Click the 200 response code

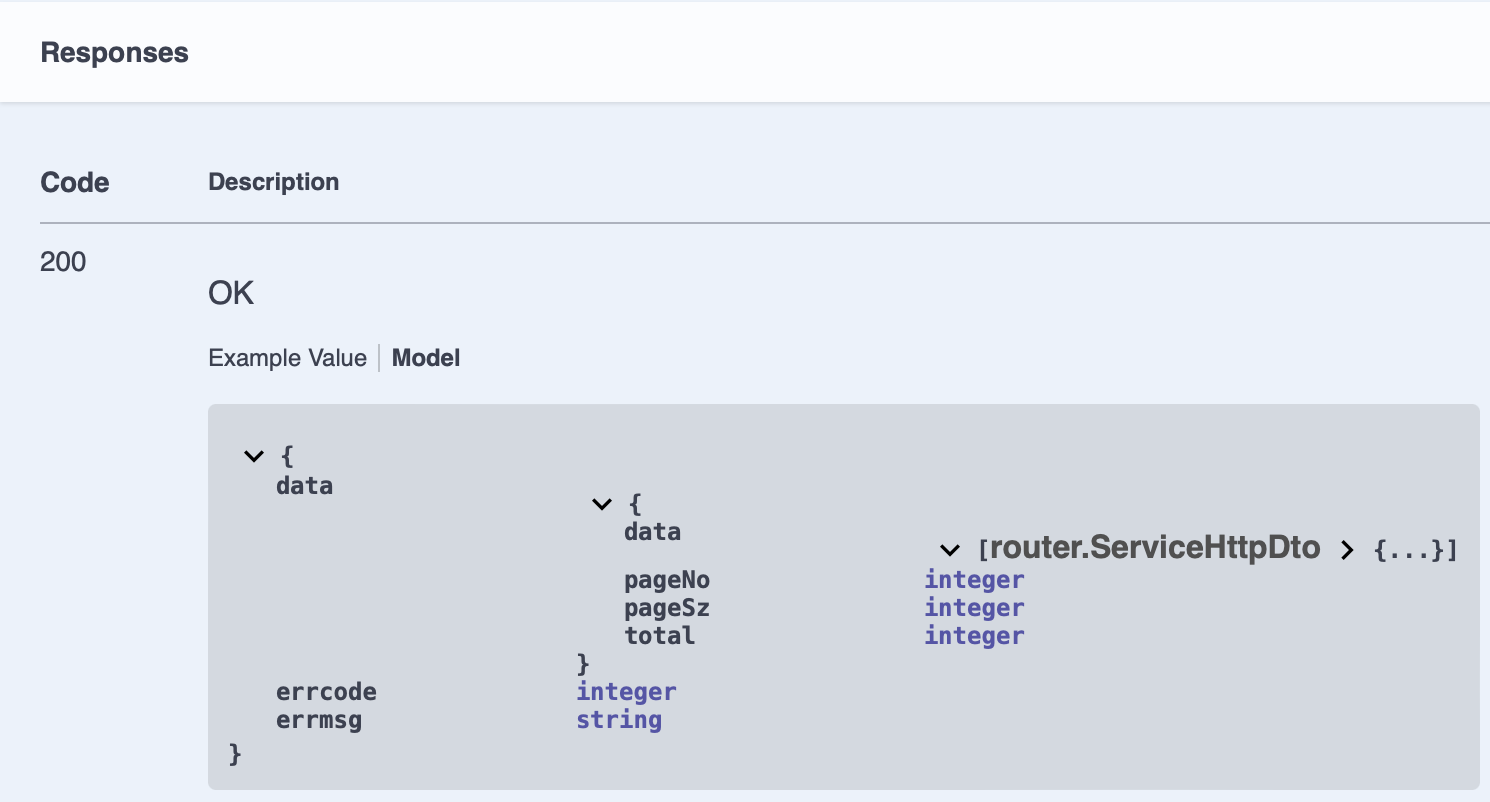click(63, 262)
